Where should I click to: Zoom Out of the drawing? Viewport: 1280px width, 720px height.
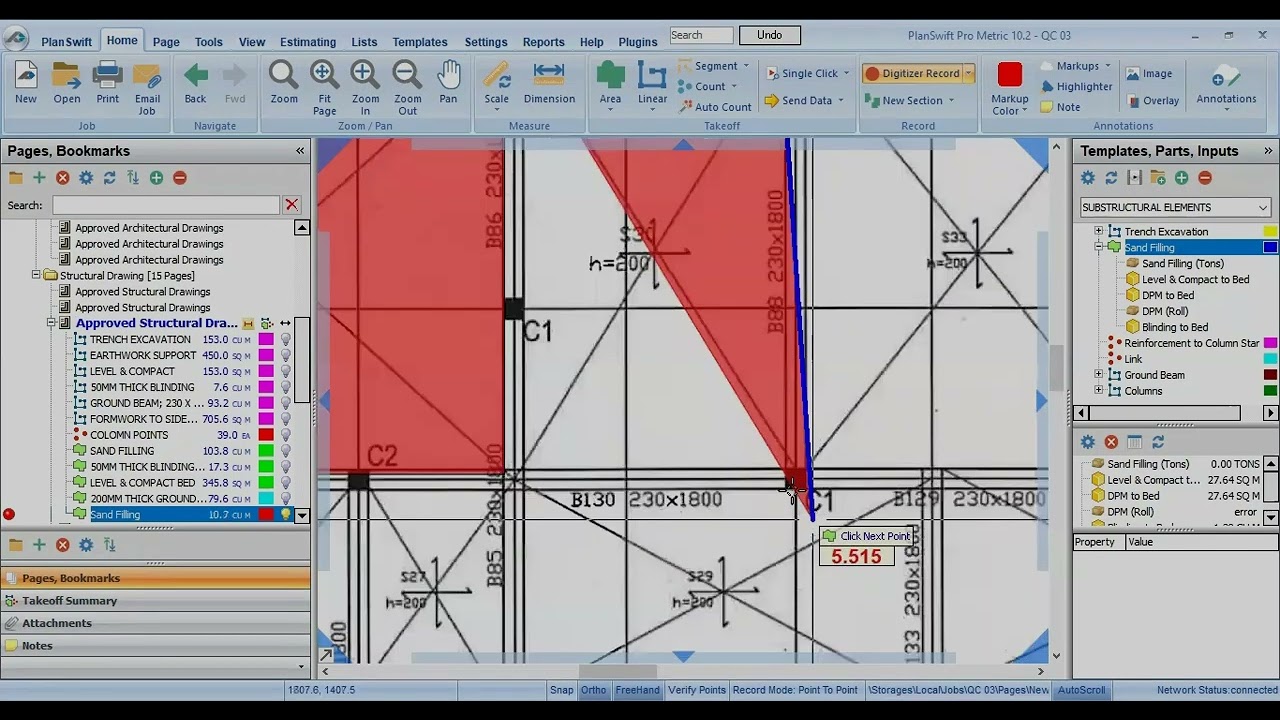point(407,88)
